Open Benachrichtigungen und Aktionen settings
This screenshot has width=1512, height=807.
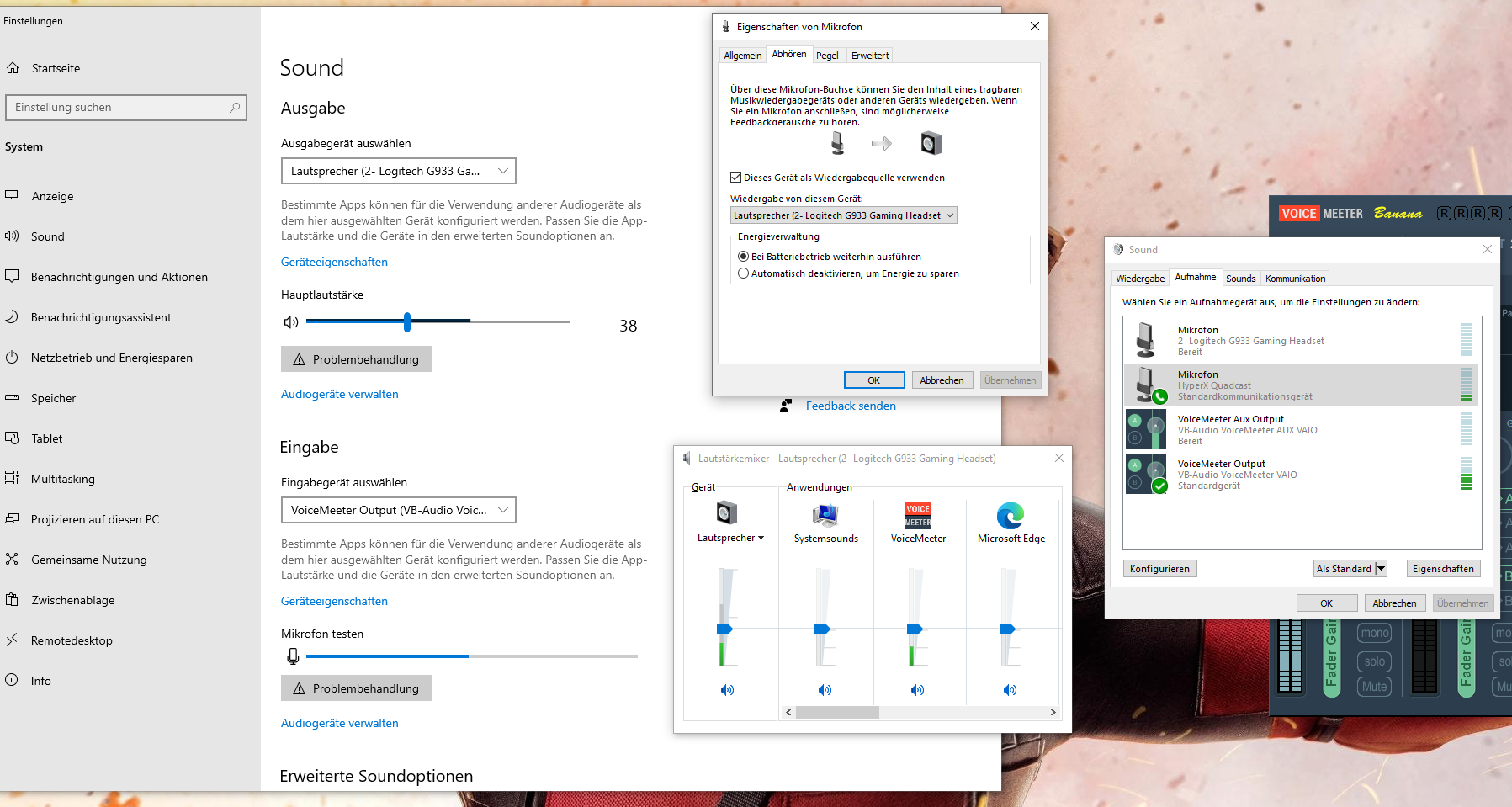119,277
